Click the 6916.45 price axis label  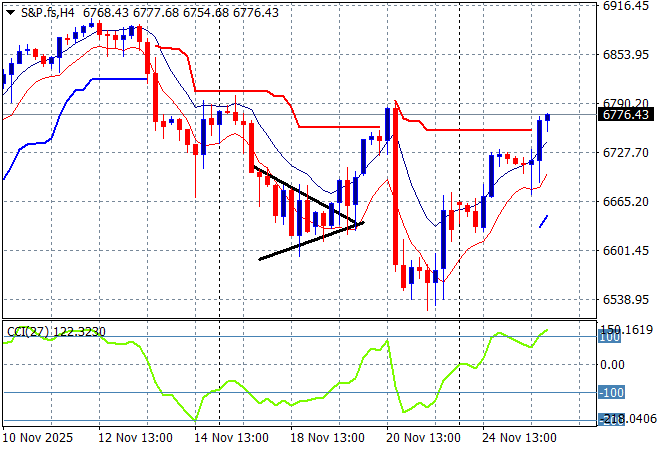[x=626, y=6]
